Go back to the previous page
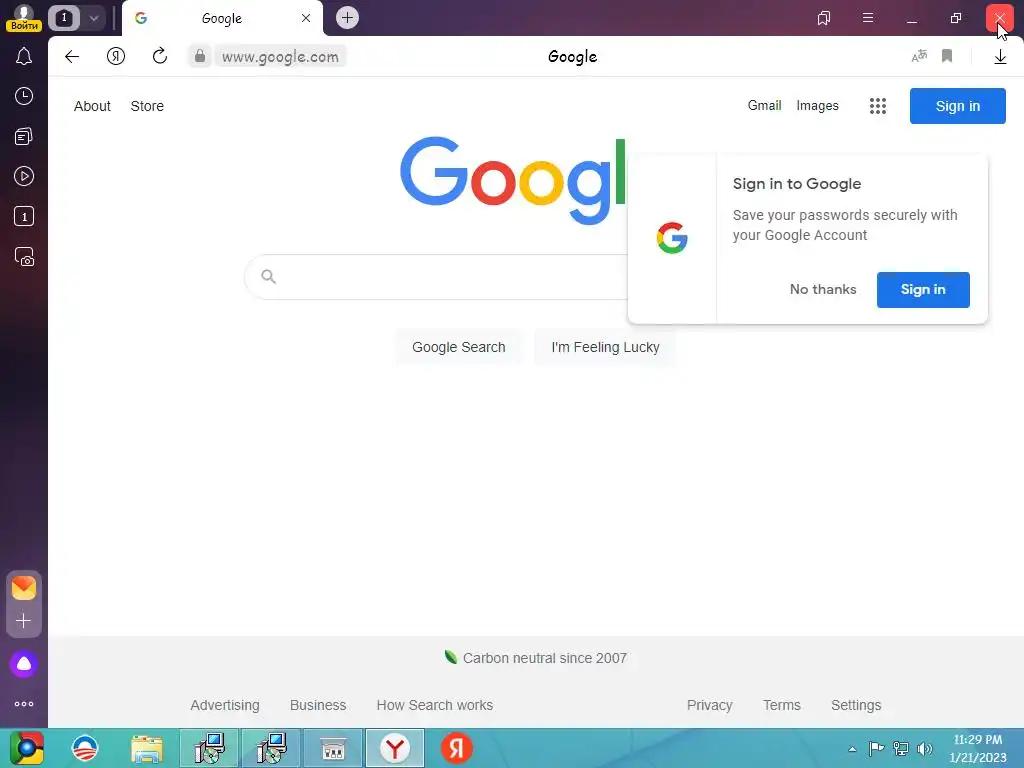This screenshot has height=768, width=1024. click(72, 56)
